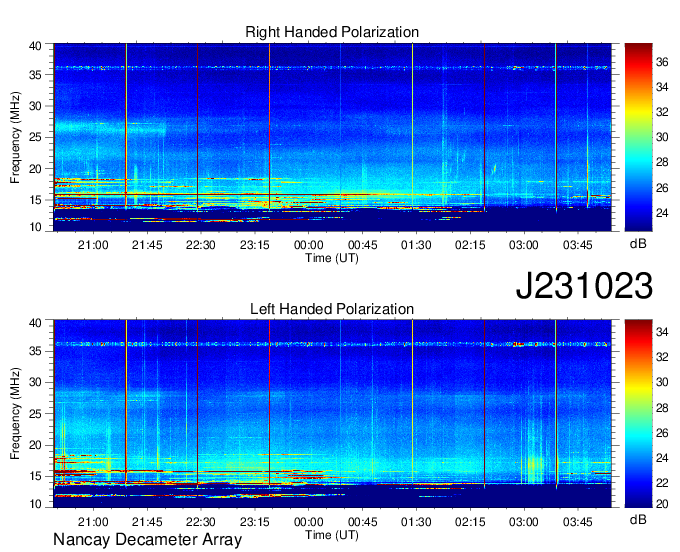680x552 pixels.
Task: Click the 34 value on lower colorbar
Action: tap(662, 332)
